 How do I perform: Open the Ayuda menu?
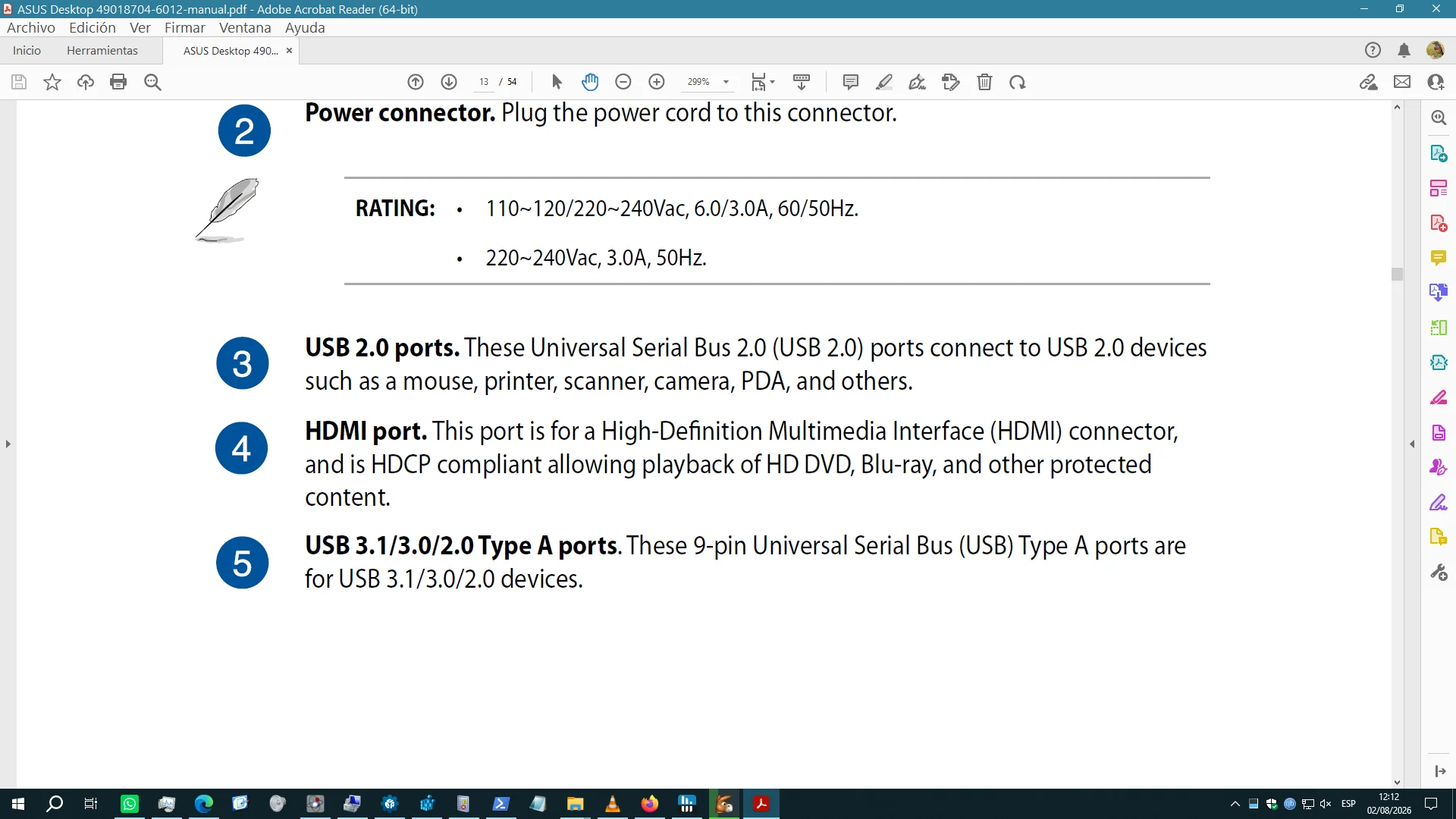[305, 27]
